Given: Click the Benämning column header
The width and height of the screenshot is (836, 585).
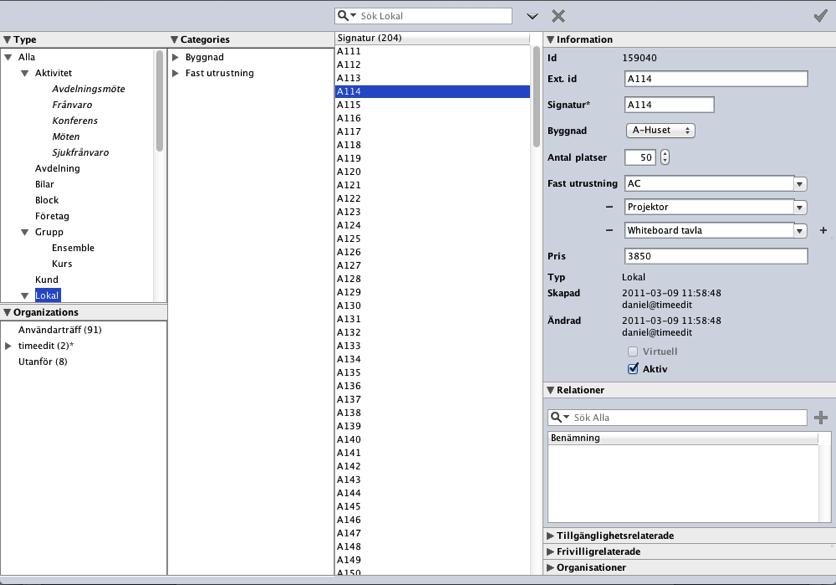Looking at the screenshot, I should click(683, 438).
